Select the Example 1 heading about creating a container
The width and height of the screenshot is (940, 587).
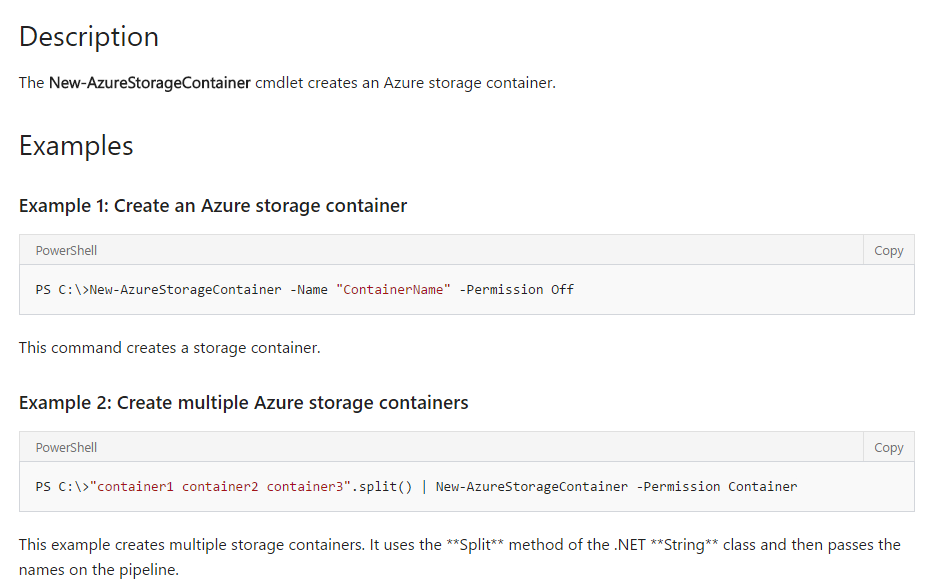tap(213, 206)
